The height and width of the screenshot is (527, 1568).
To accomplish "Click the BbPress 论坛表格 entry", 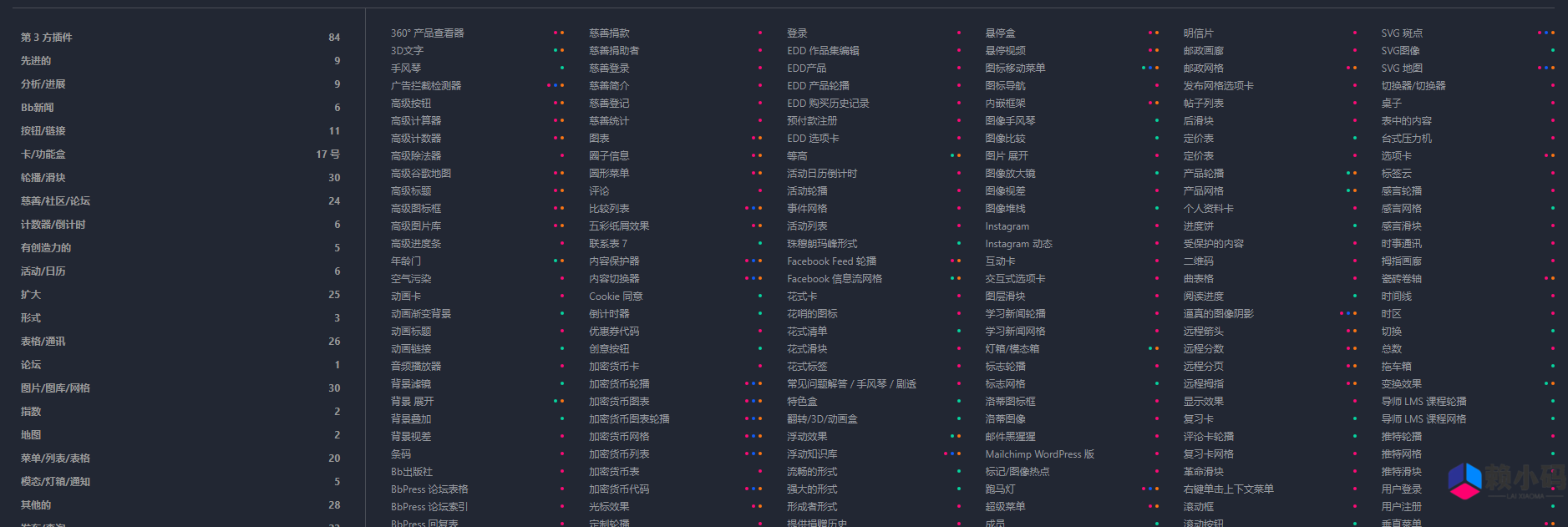I will (429, 489).
